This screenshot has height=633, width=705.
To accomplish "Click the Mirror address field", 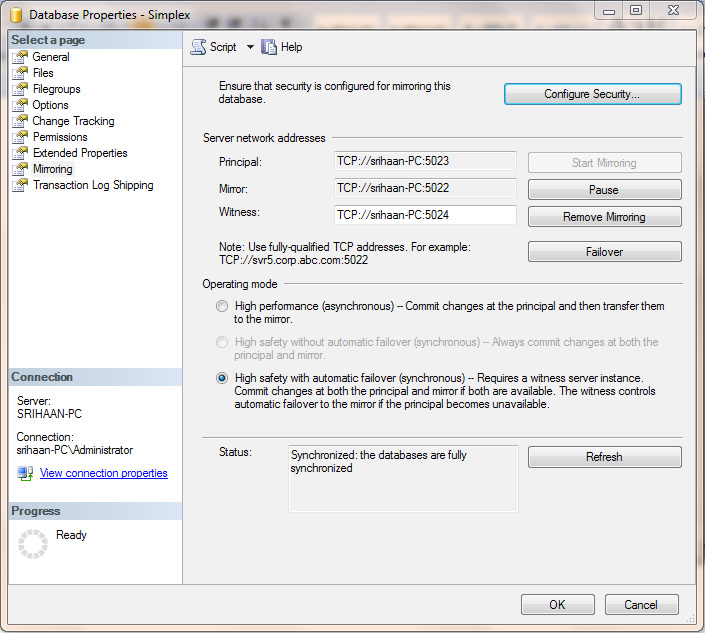I will click(x=425, y=188).
